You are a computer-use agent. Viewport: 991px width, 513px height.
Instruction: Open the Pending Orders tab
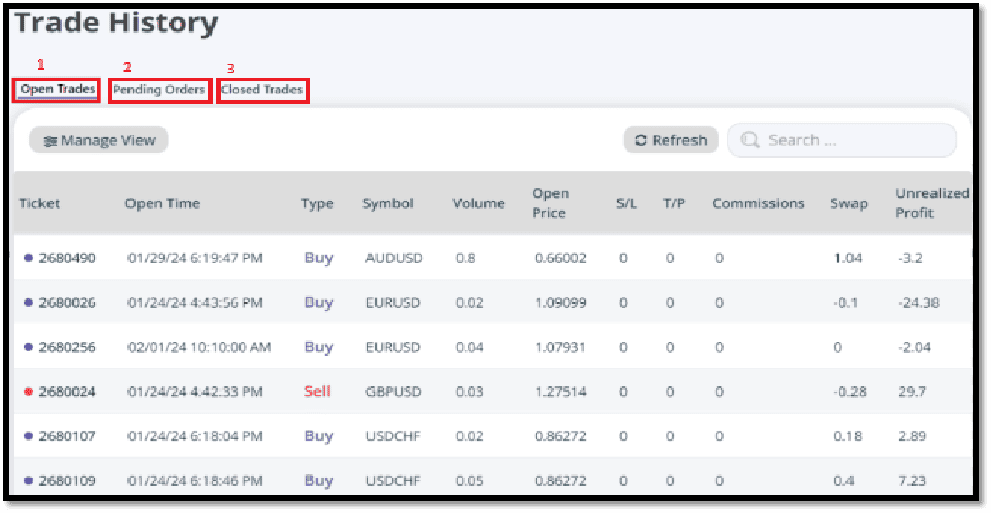click(159, 90)
